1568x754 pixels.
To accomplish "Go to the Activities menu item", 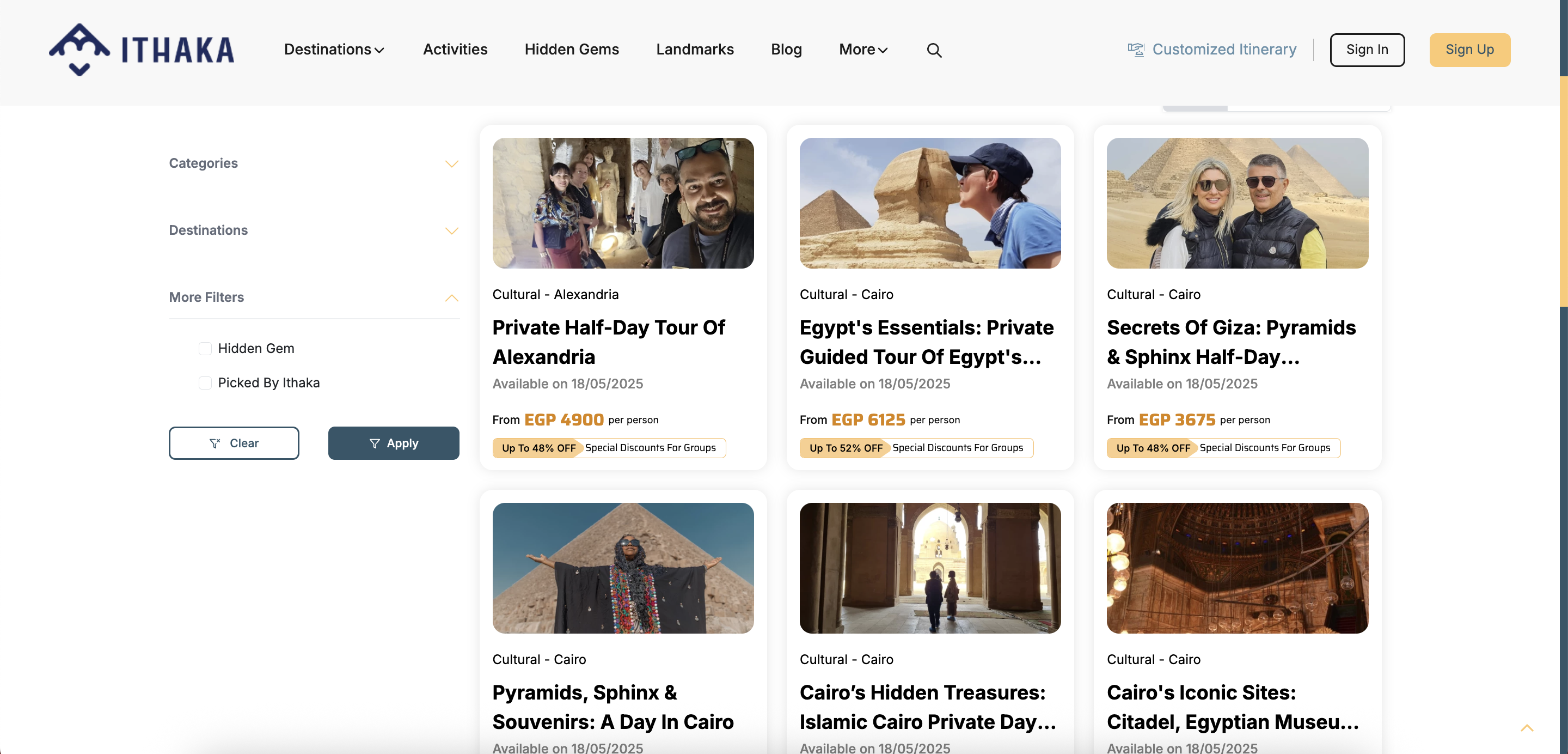I will 455,50.
